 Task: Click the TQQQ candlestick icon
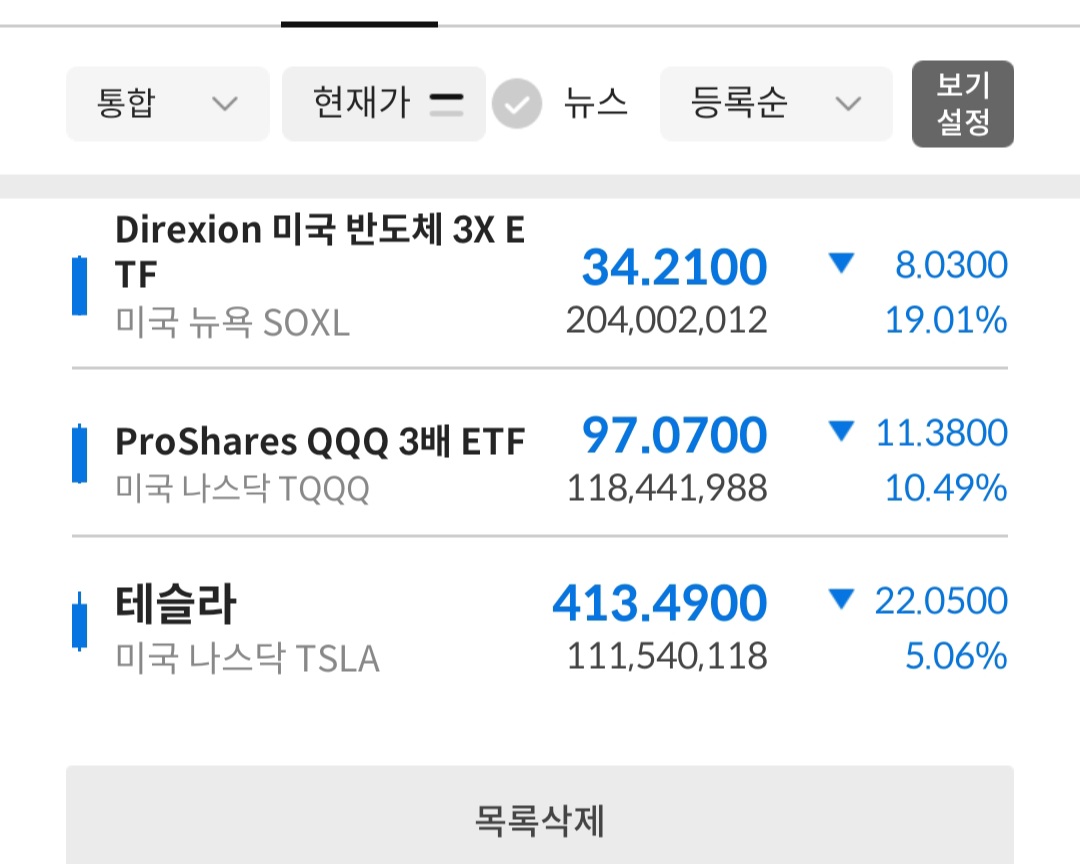[x=79, y=455]
